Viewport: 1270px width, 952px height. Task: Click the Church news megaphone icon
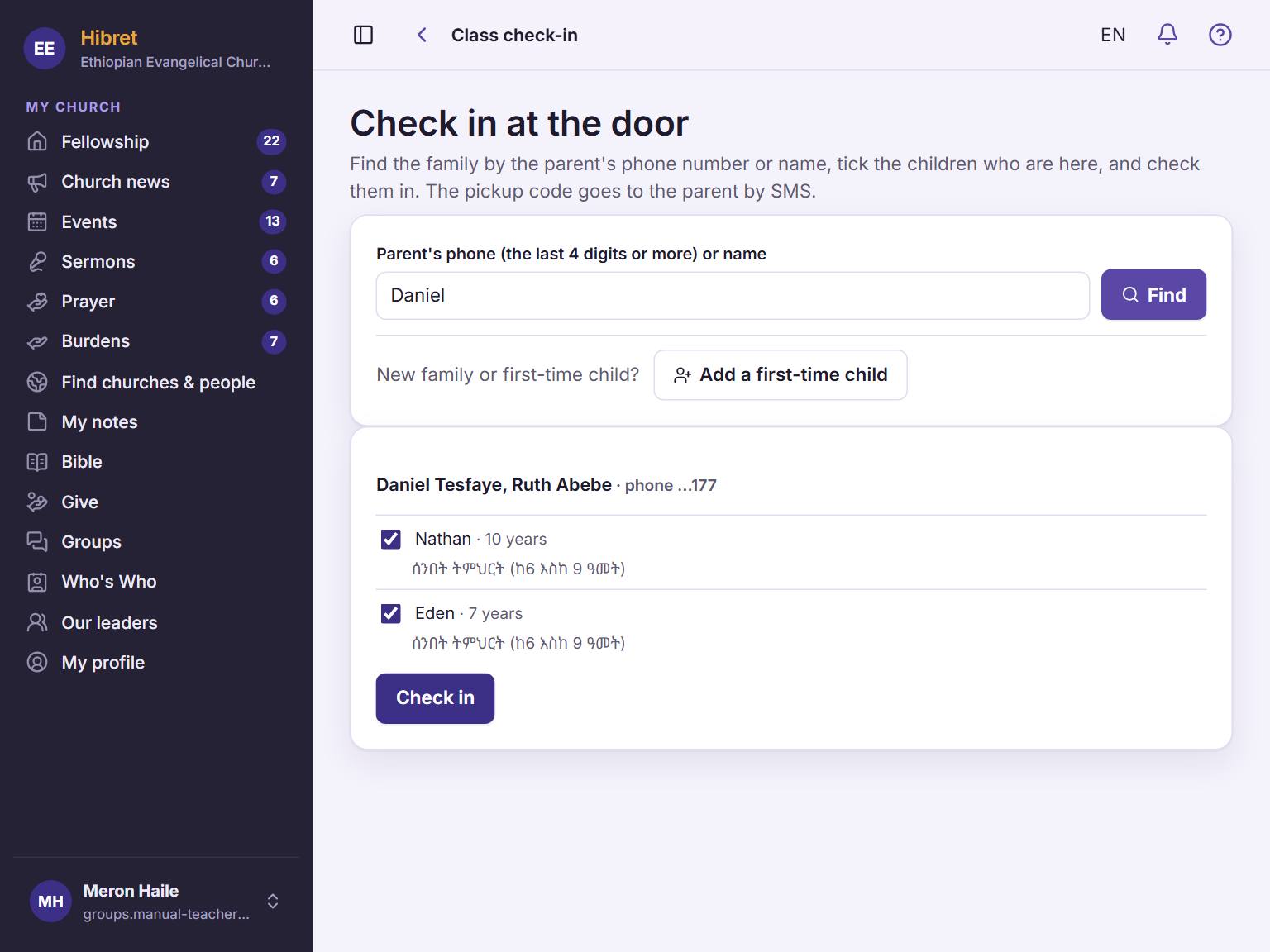point(37,182)
